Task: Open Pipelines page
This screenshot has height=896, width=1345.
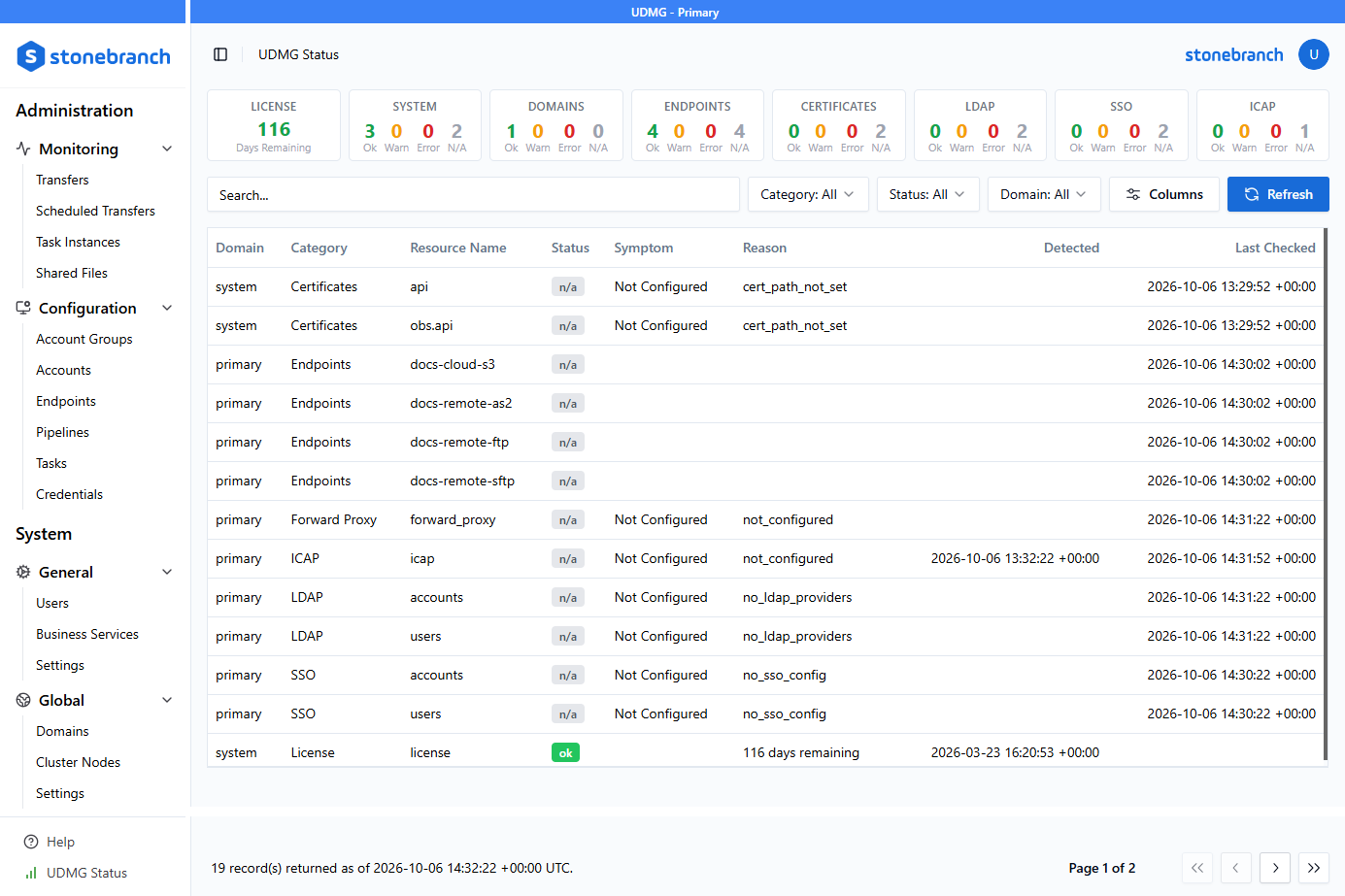Action: (62, 432)
